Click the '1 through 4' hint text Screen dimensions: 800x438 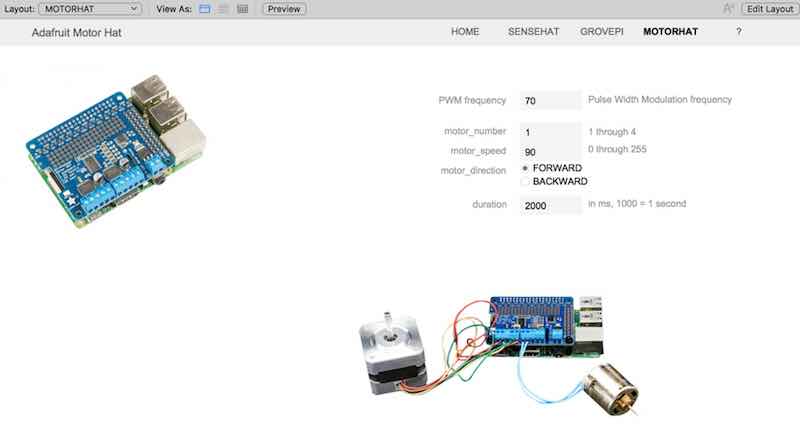[x=612, y=132]
